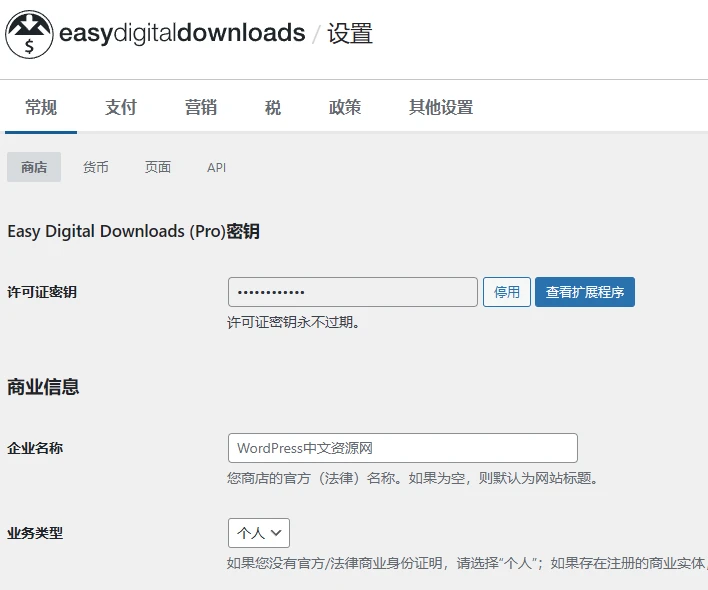Select the 政策 tab
The width and height of the screenshot is (708, 590).
point(345,107)
